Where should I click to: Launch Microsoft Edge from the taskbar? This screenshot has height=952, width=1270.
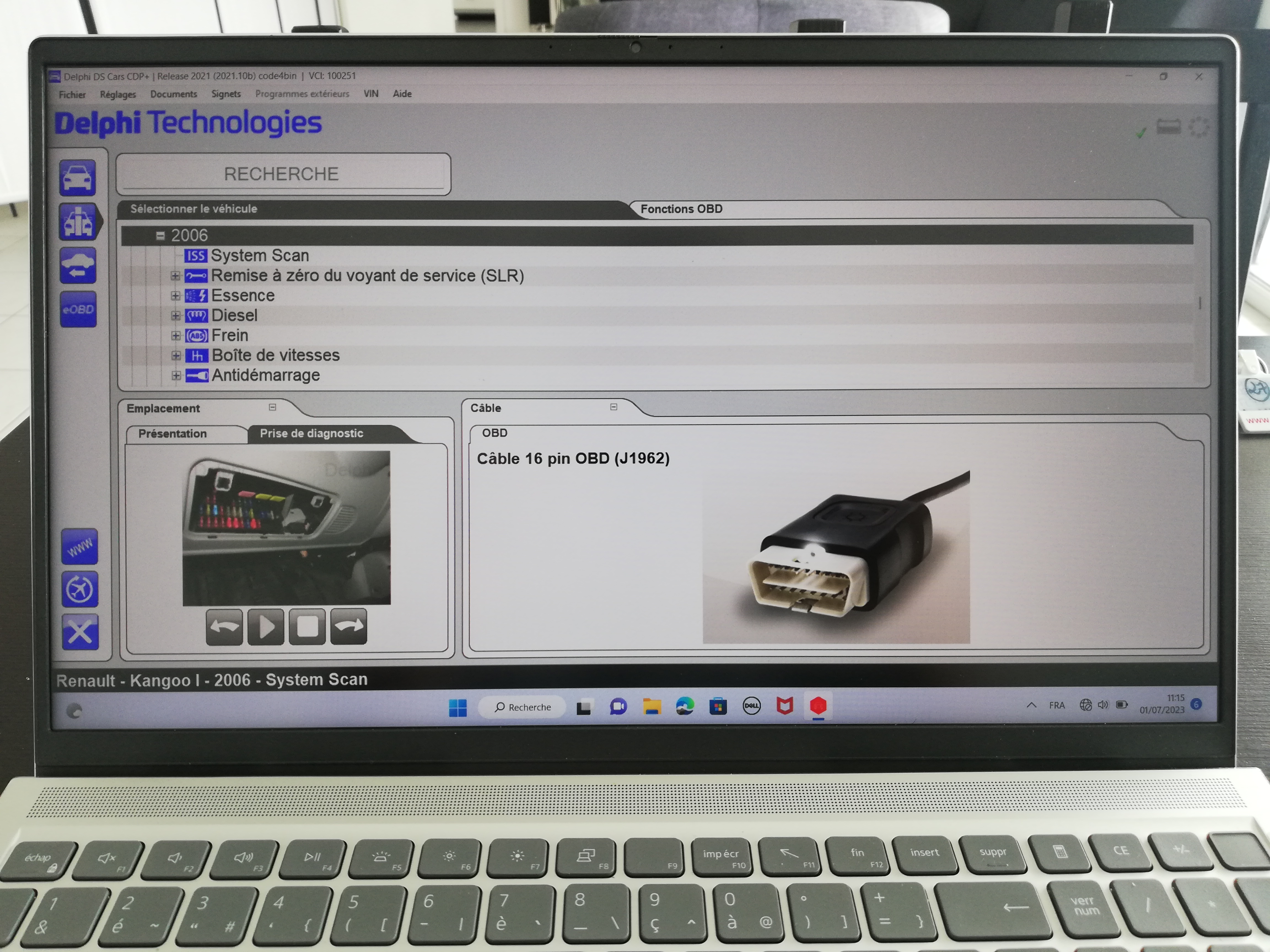click(685, 706)
